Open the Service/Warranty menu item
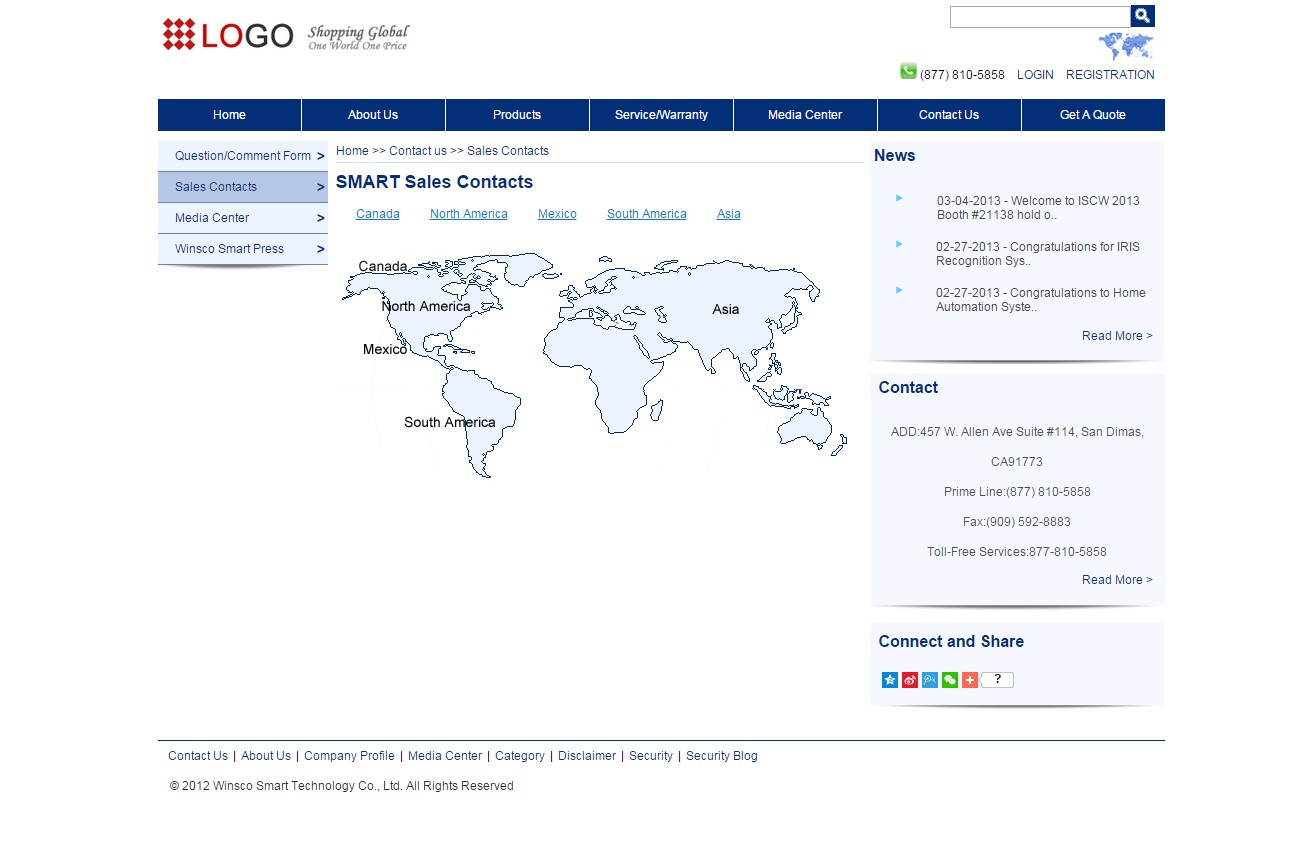1289x847 pixels. click(x=661, y=115)
